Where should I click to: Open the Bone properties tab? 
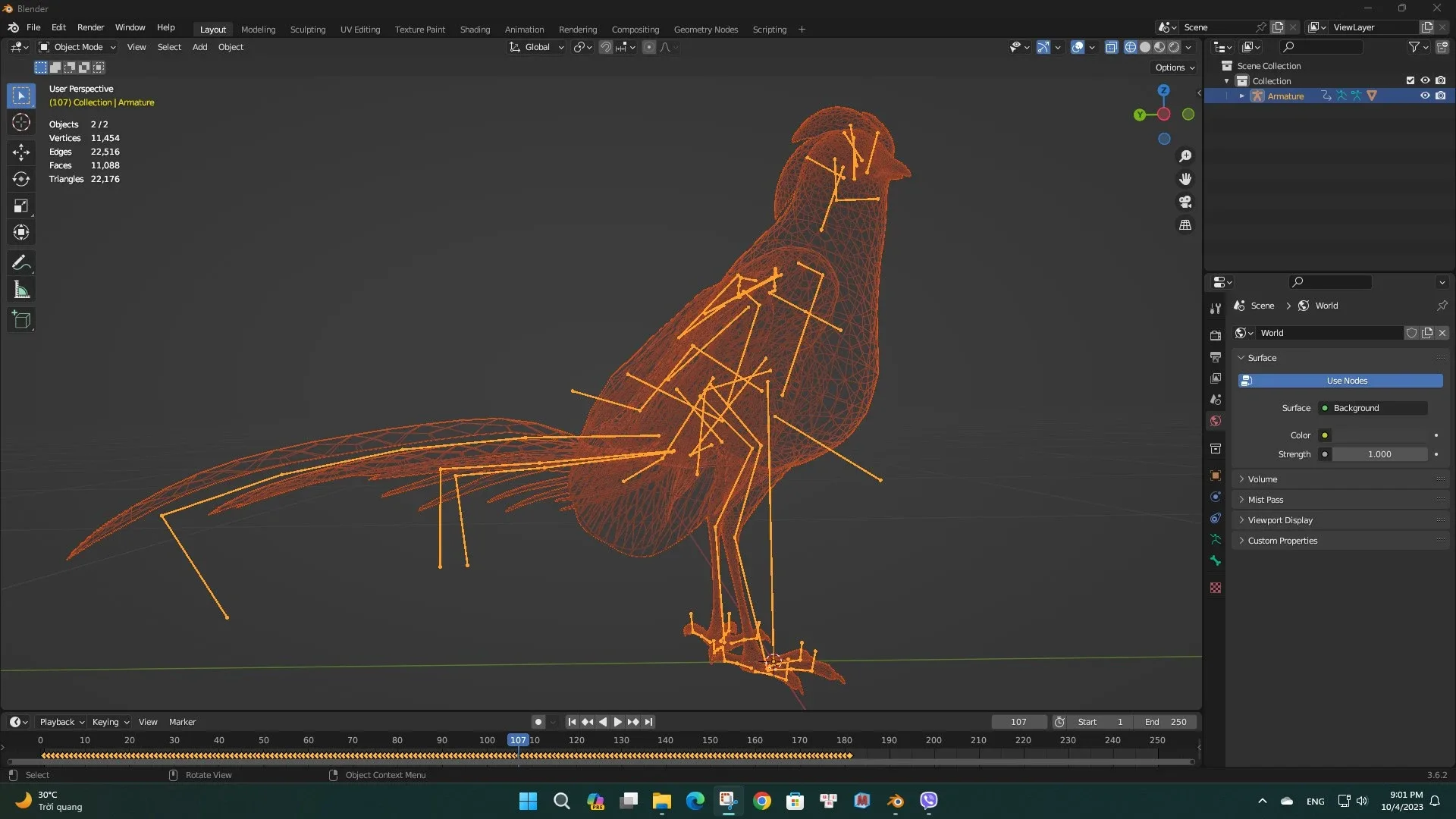click(1216, 560)
